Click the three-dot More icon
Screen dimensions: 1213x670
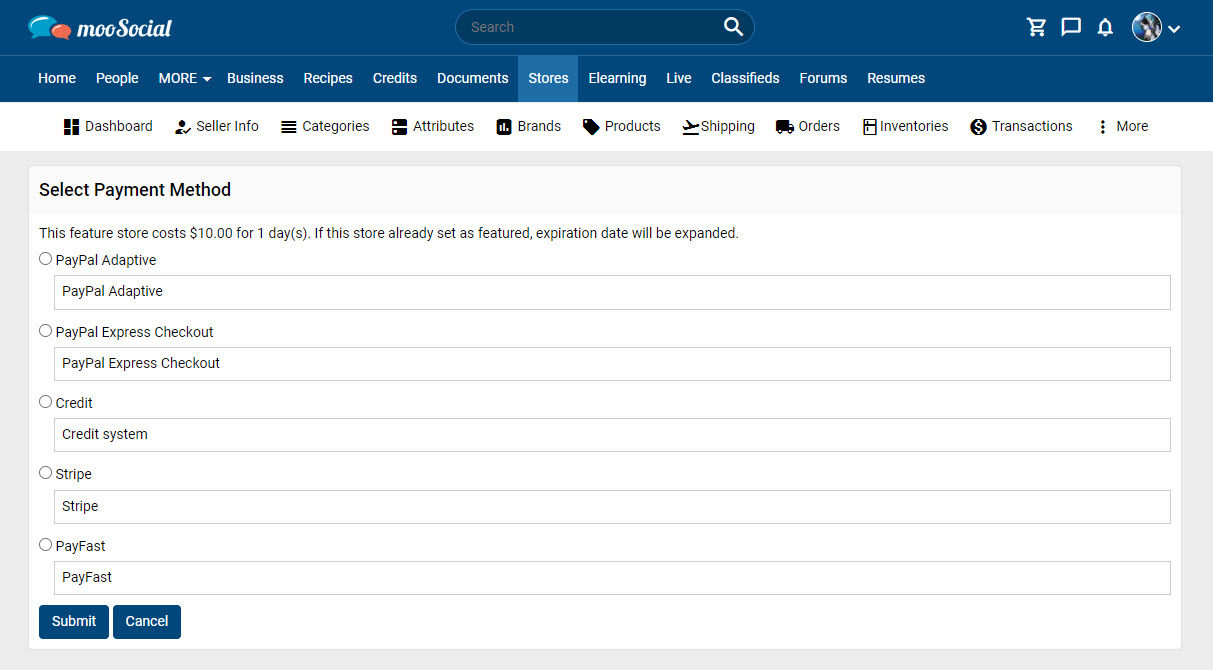coord(1103,127)
